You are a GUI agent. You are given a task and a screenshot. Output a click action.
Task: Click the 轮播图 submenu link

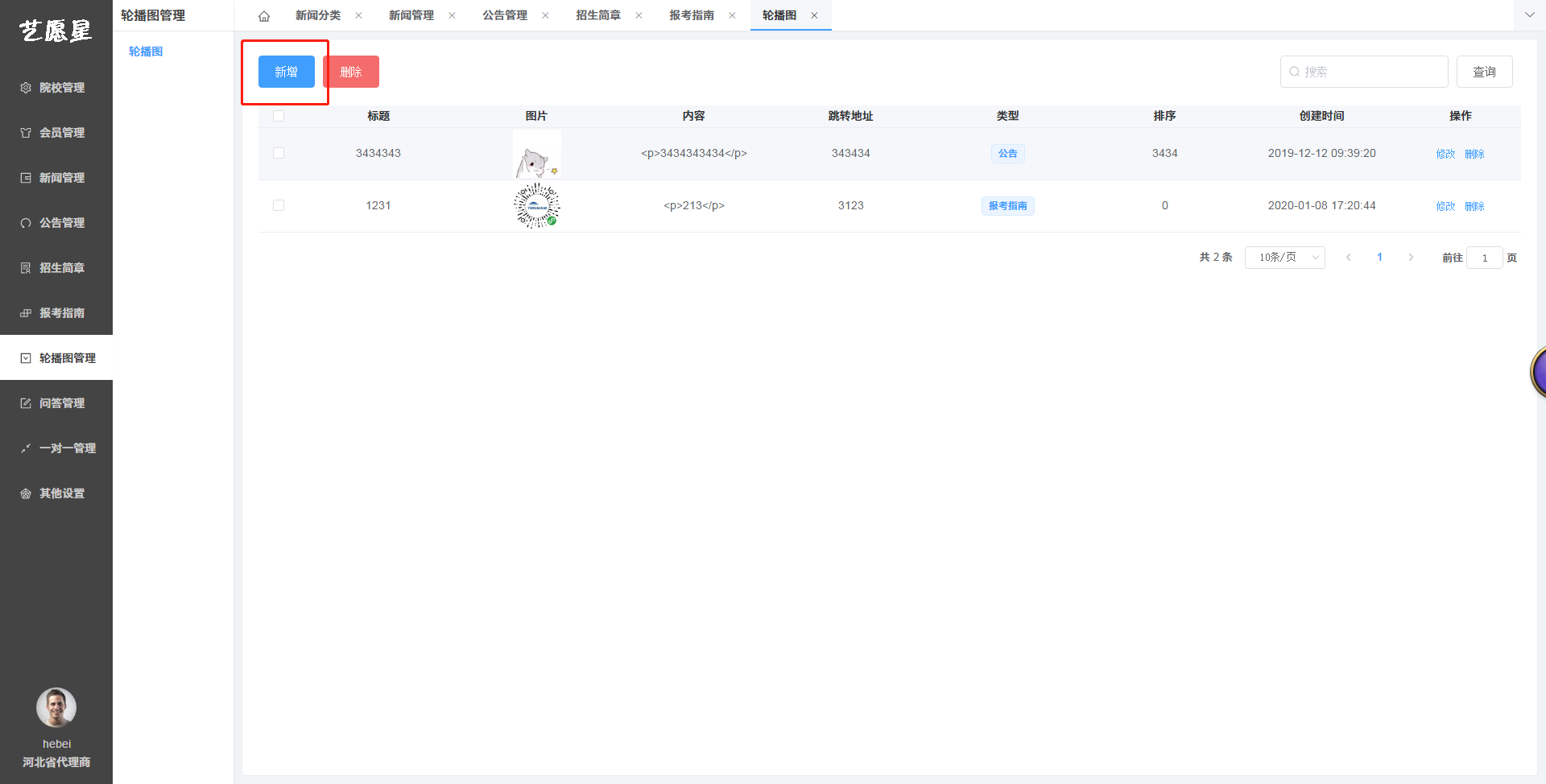(x=146, y=52)
